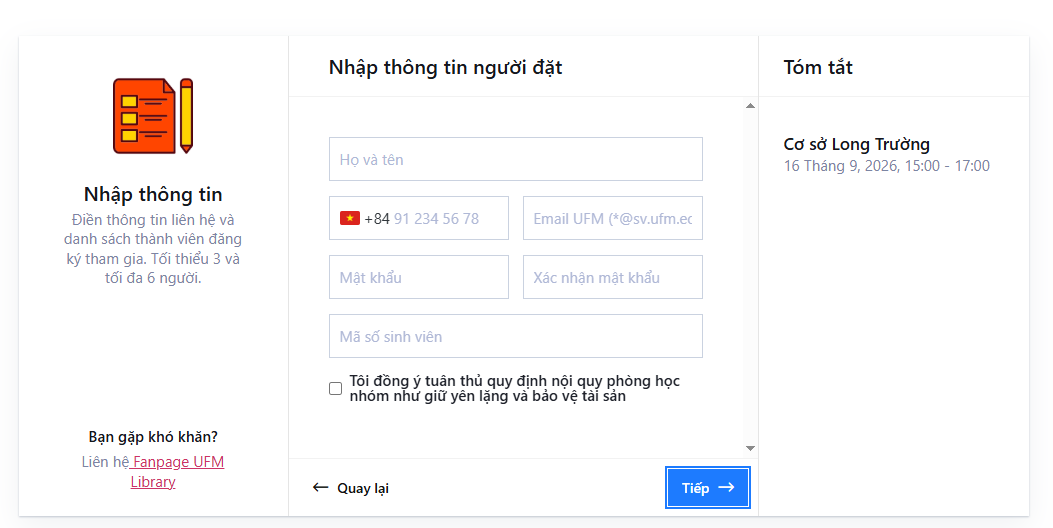This screenshot has width=1053, height=528.
Task: Click the Bạn gặp khó khăn? text
Action: pyautogui.click(x=153, y=437)
